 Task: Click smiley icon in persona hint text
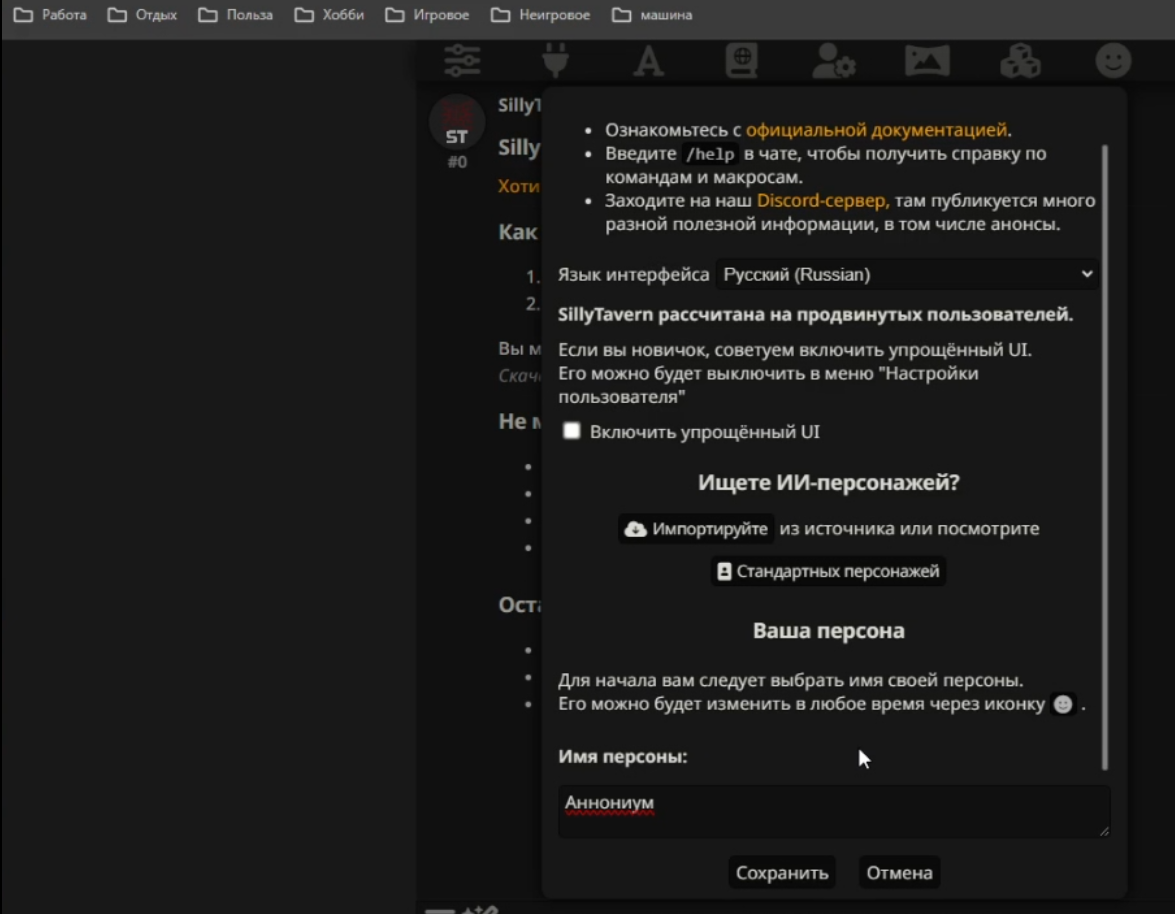pyautogui.click(x=1063, y=704)
